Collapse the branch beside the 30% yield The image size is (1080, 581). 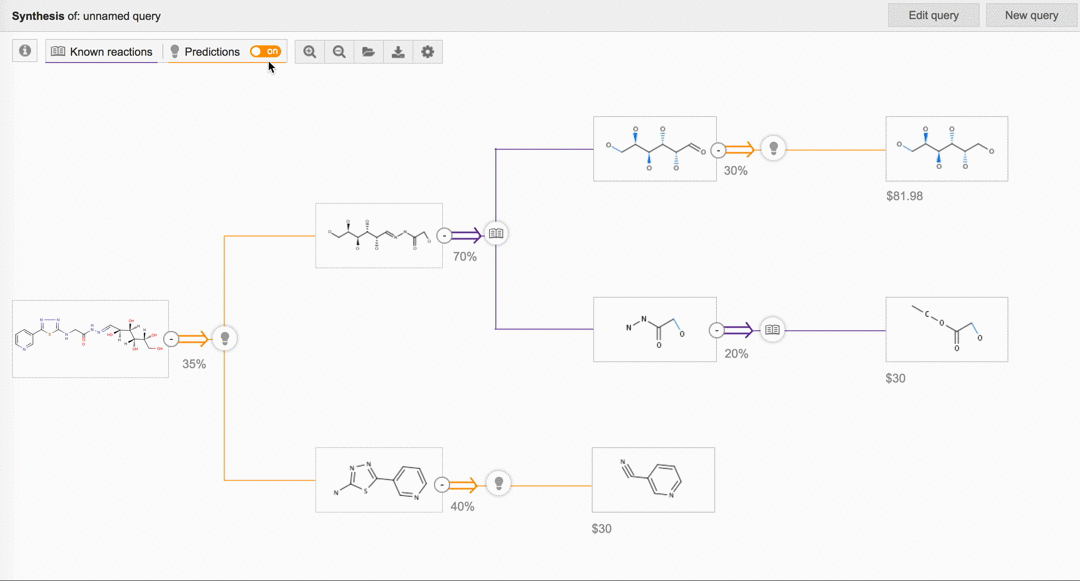pos(718,149)
